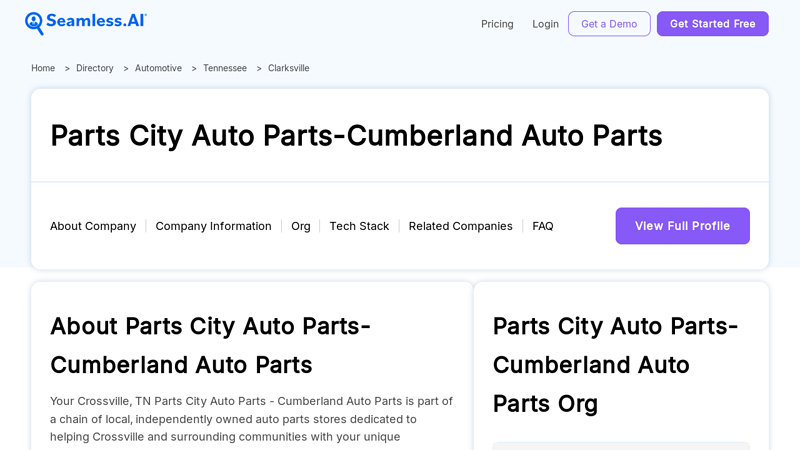Open the Pricing page
The image size is (800, 450).
(x=497, y=24)
